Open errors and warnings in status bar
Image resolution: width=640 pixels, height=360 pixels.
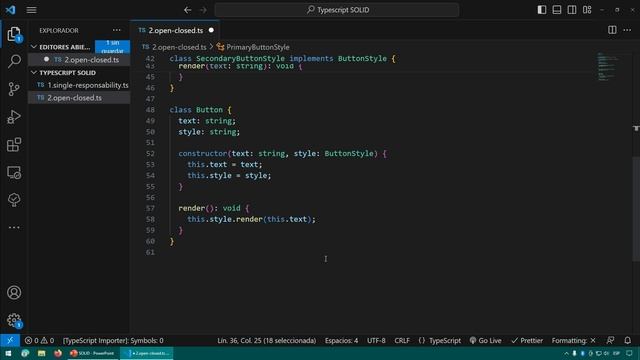click(x=39, y=340)
